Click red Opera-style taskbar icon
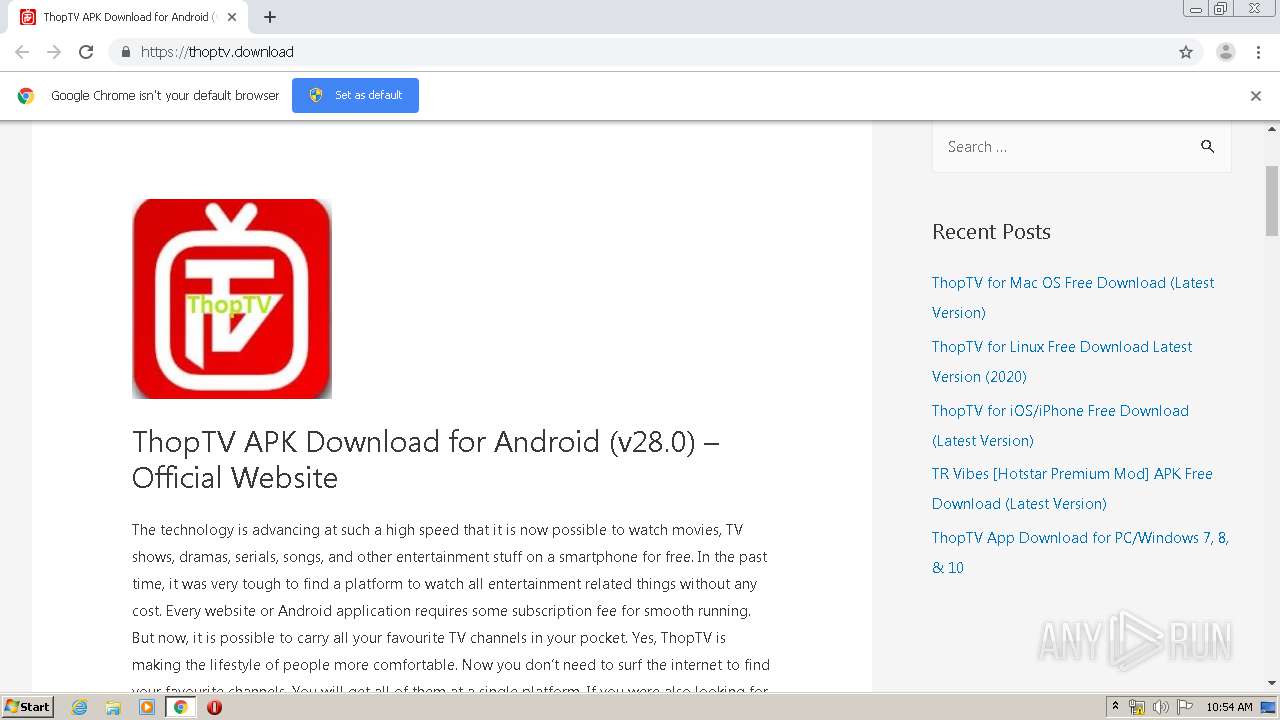This screenshot has width=1280, height=720. (214, 707)
